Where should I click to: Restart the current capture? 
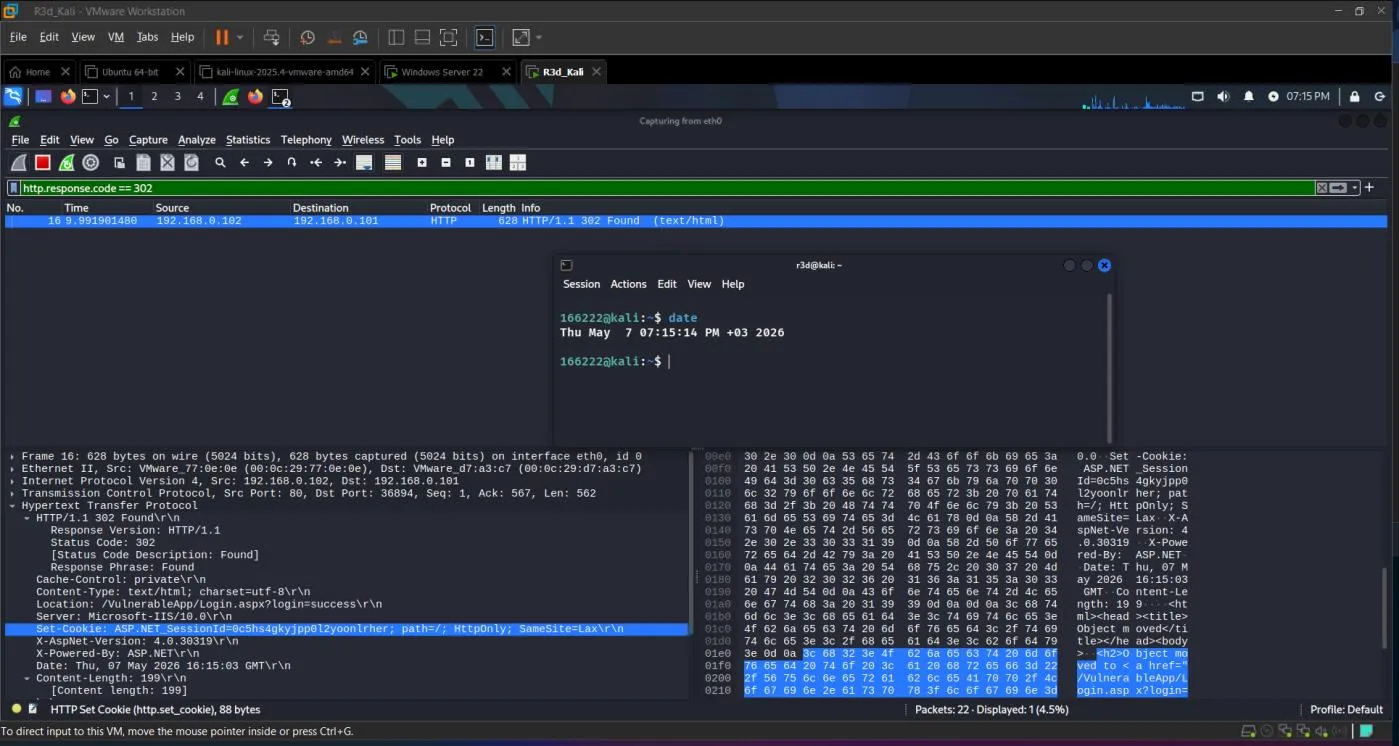tap(66, 162)
